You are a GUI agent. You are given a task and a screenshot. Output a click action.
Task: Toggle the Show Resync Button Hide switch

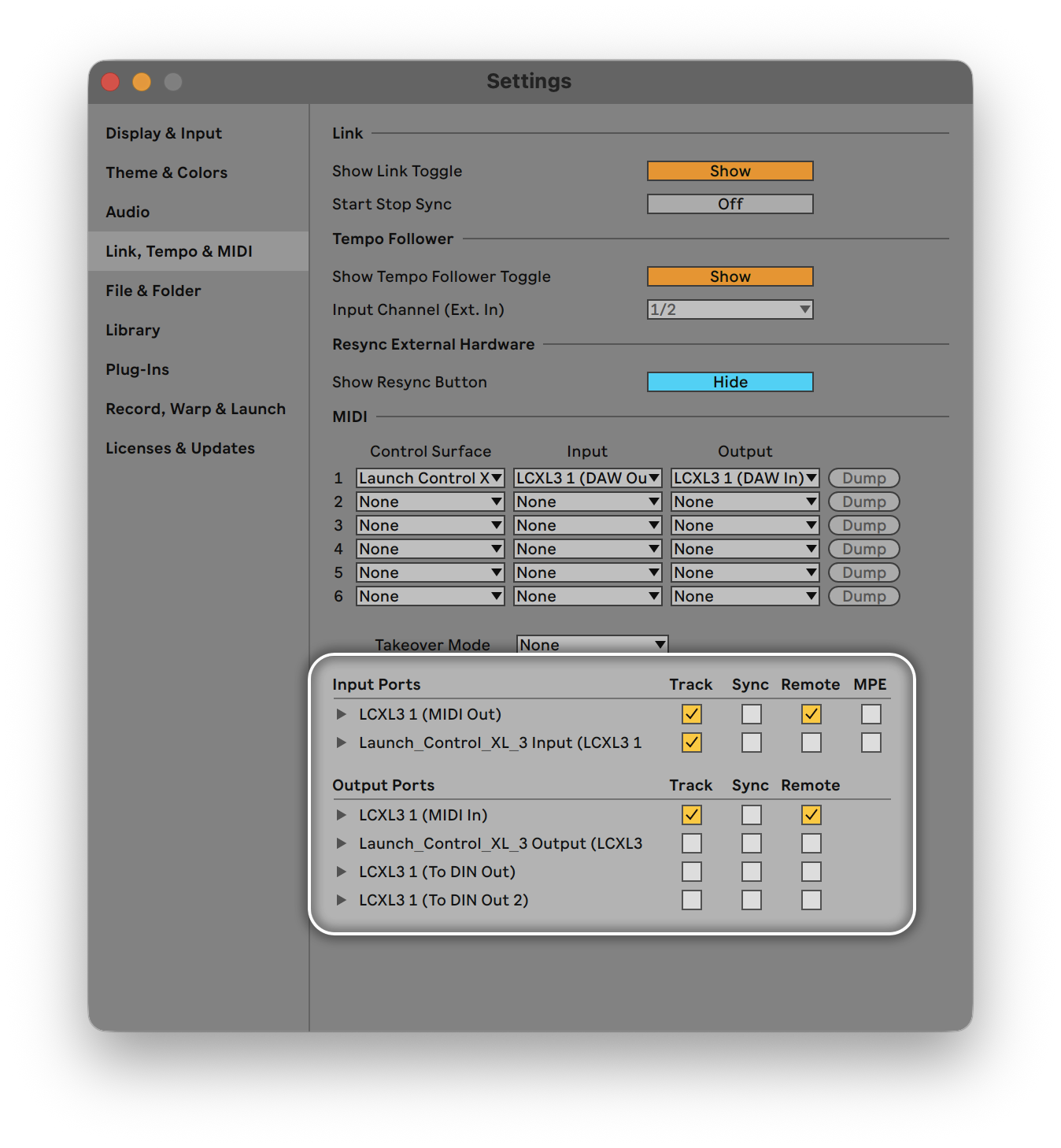point(730,382)
